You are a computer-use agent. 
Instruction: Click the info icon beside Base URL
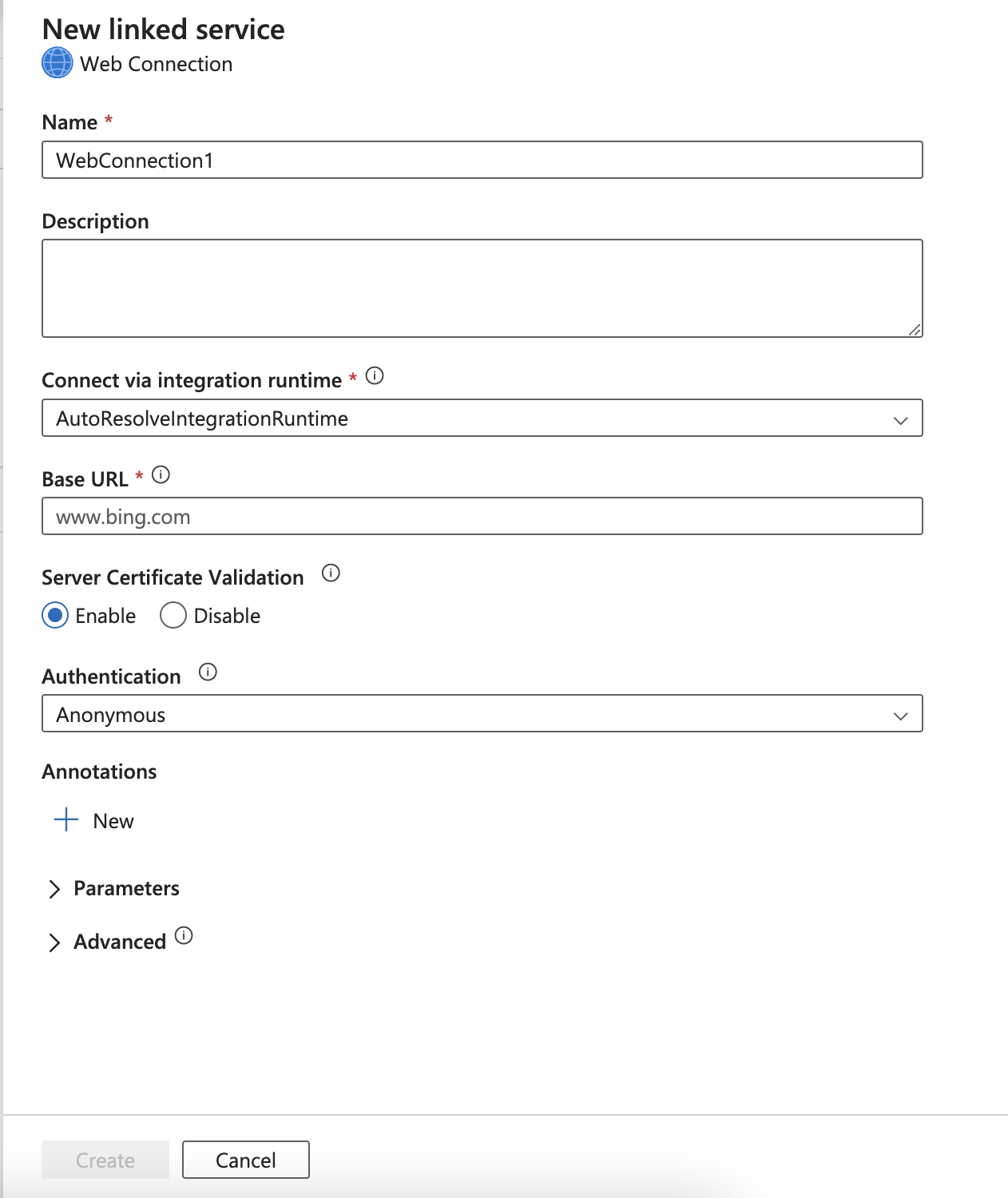point(162,475)
